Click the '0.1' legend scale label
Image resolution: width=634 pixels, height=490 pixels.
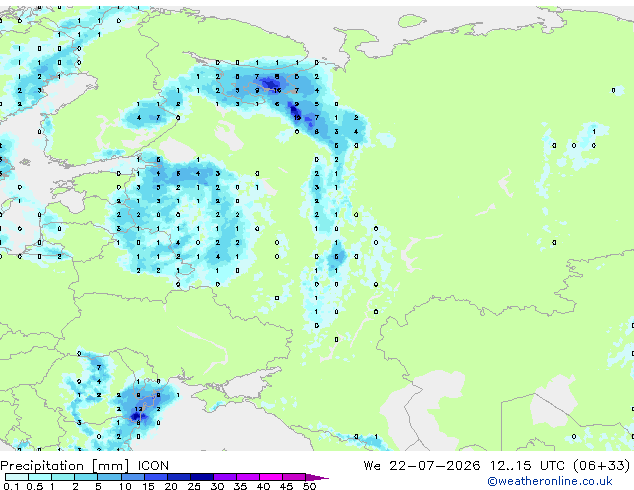pyautogui.click(x=11, y=486)
